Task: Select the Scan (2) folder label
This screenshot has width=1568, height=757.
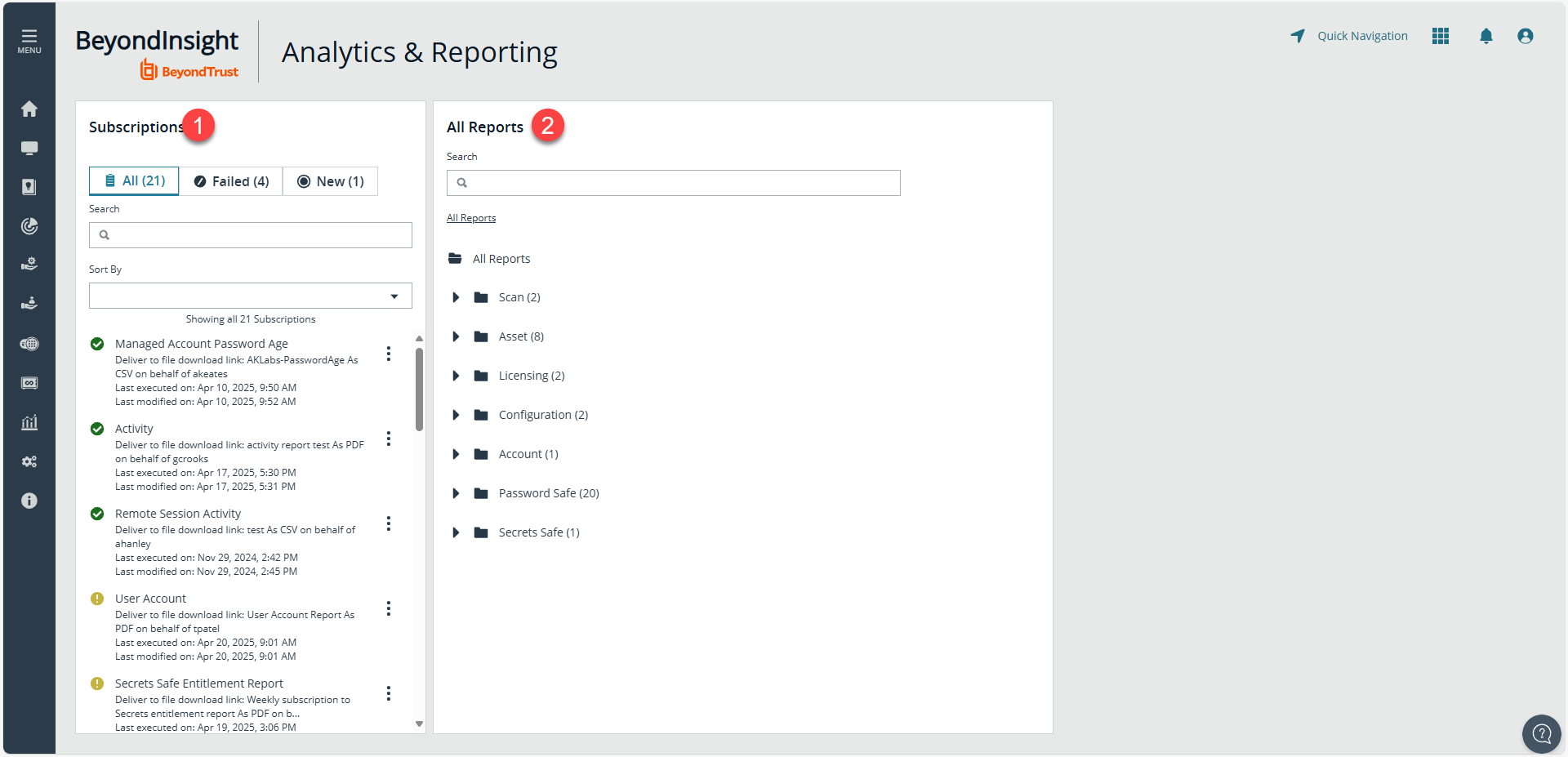Action: [519, 297]
